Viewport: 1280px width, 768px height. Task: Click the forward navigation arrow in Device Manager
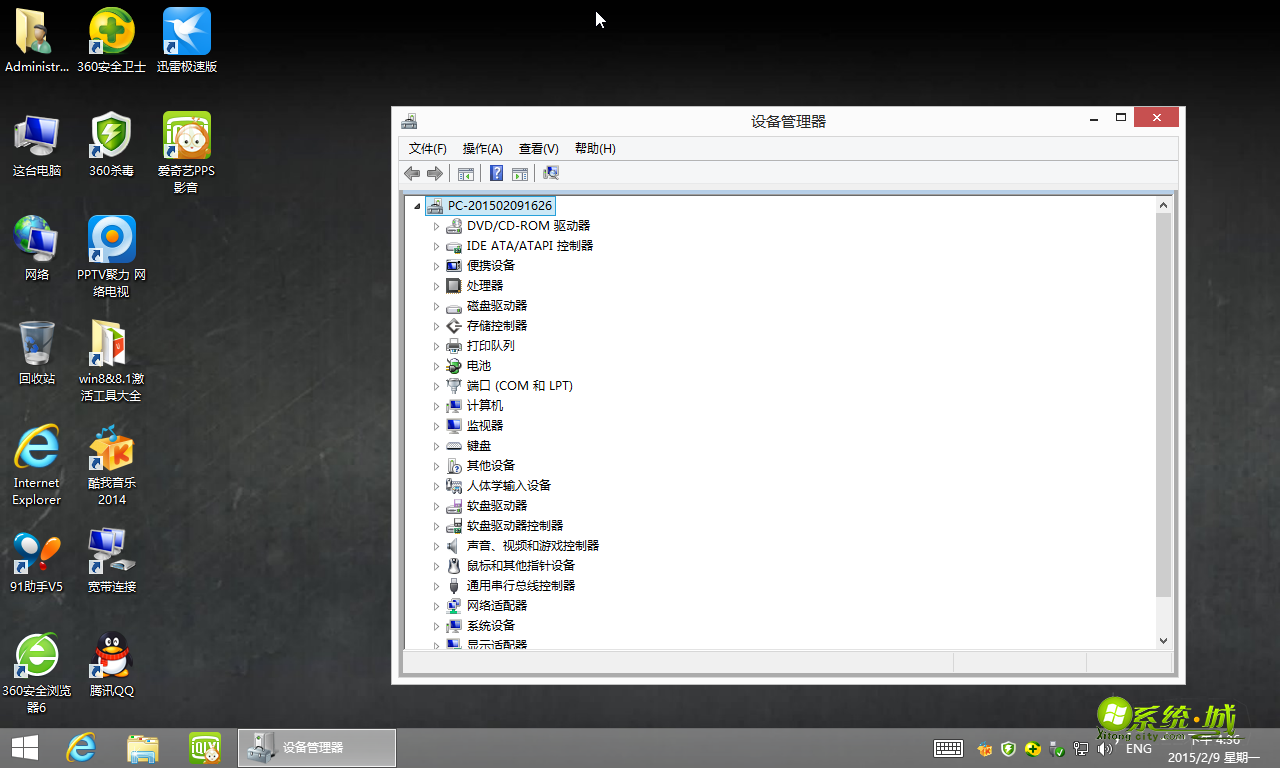(435, 173)
